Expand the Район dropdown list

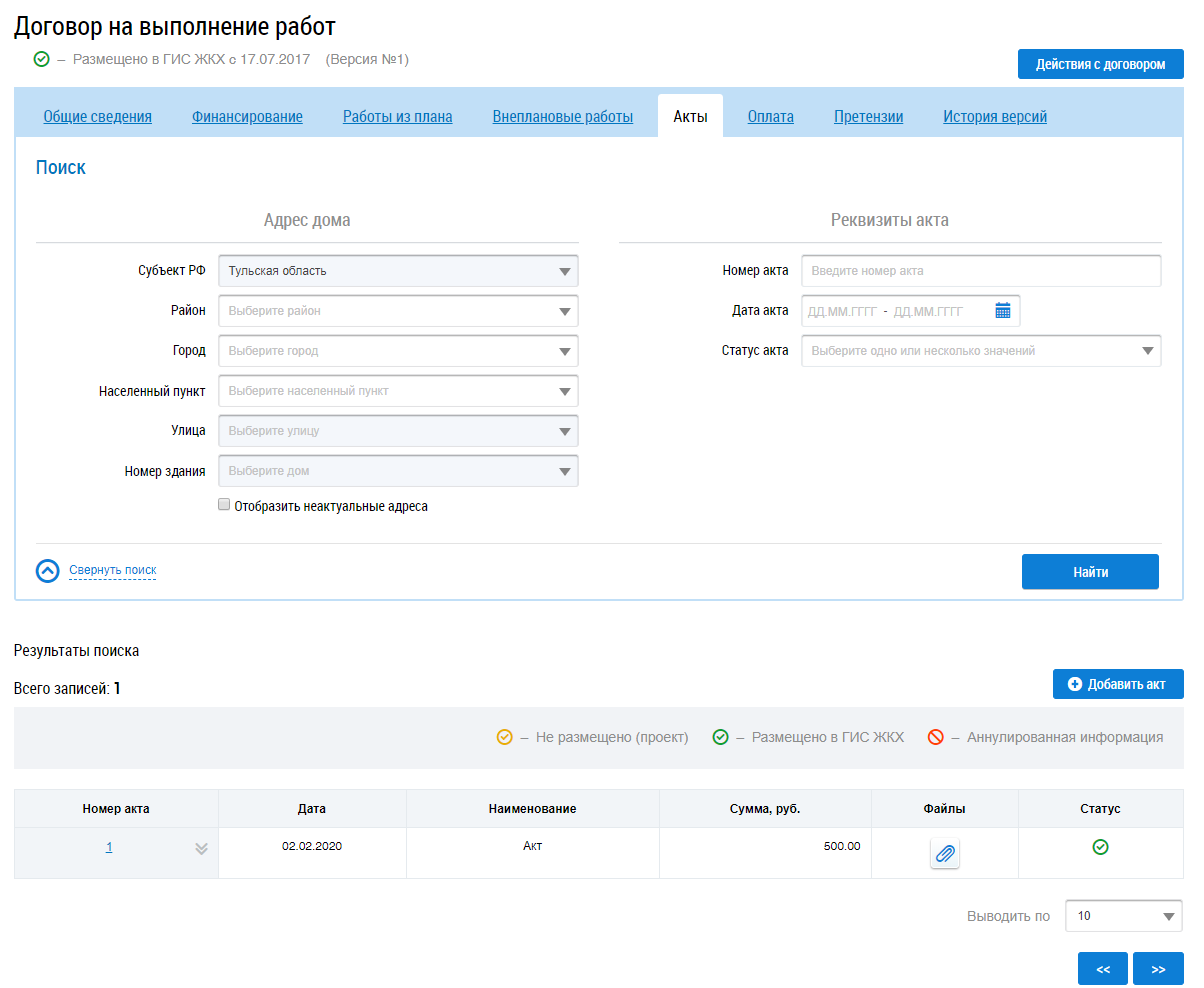click(x=398, y=311)
